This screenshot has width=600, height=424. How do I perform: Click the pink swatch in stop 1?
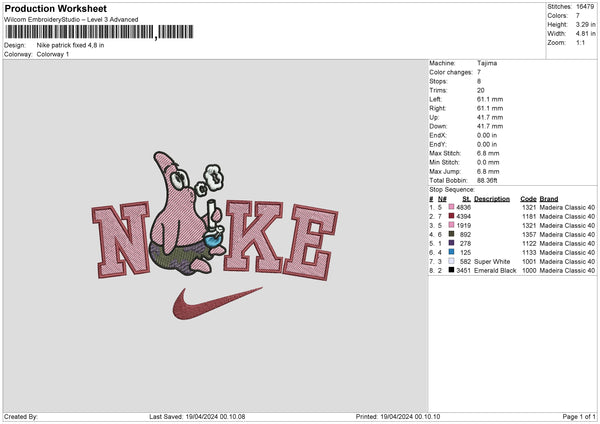(x=451, y=207)
